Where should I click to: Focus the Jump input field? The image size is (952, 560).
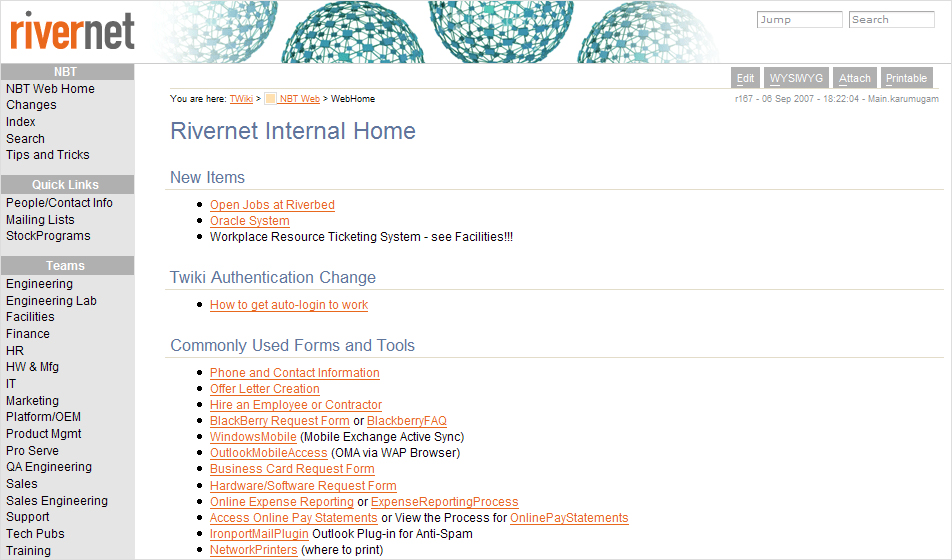[x=800, y=19]
